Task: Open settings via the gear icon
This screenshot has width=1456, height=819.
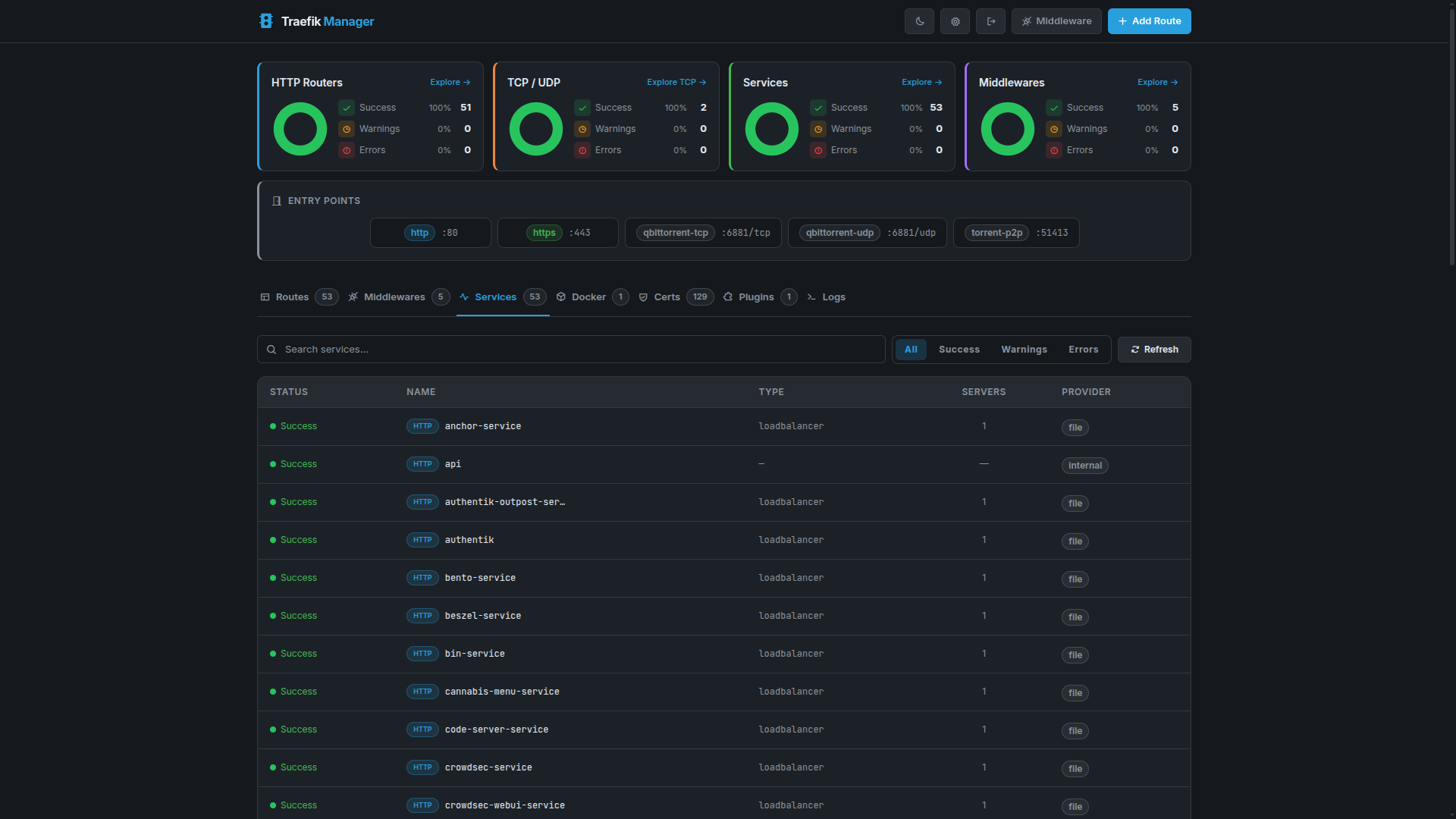Action: point(955,21)
